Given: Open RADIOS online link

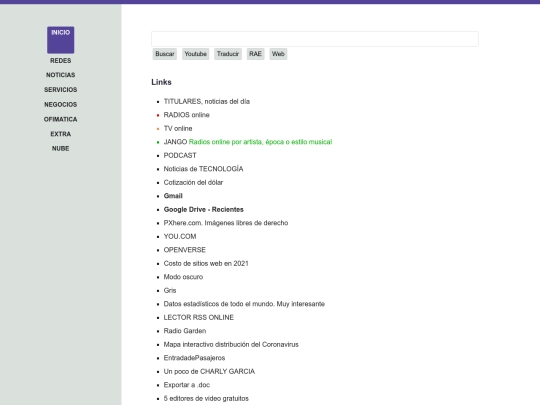Looking at the screenshot, I should tap(186, 115).
